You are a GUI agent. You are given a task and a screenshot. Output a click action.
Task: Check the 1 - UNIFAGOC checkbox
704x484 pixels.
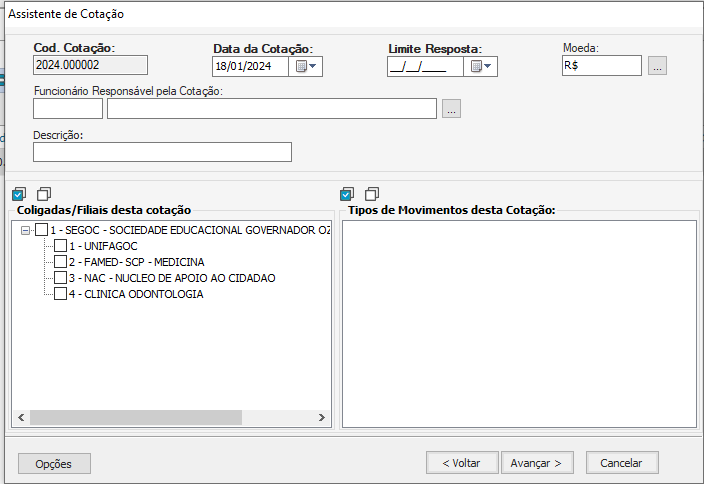(x=61, y=246)
